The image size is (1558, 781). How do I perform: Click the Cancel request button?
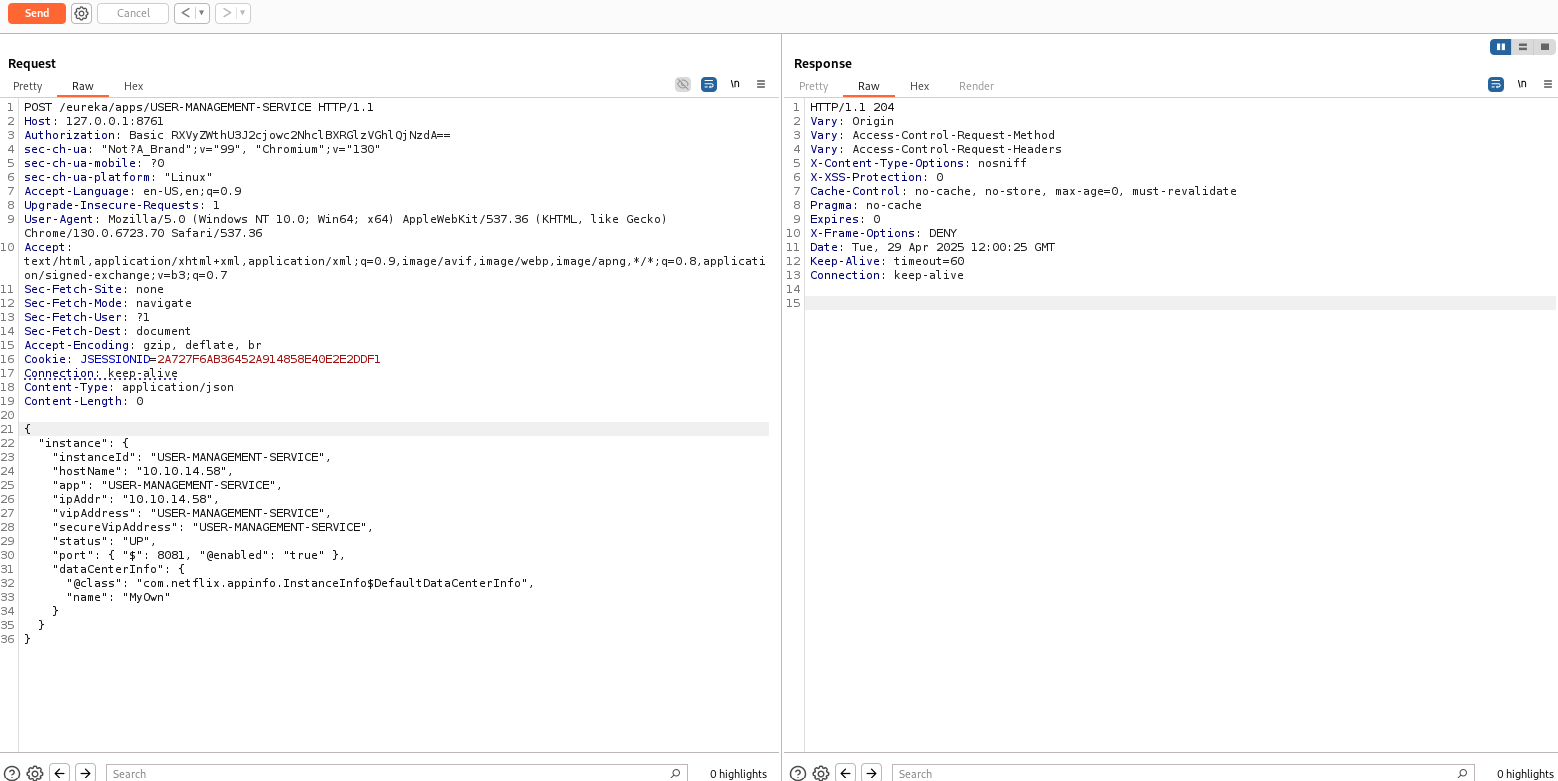pyautogui.click(x=133, y=13)
